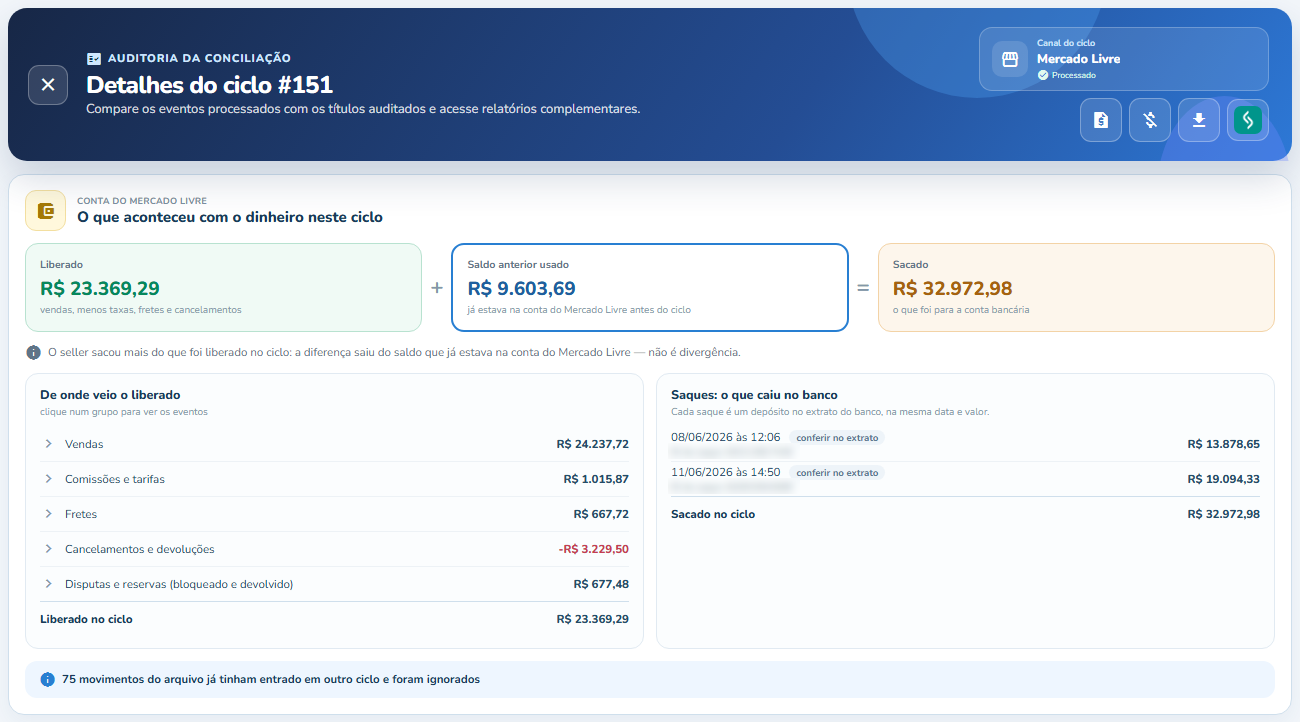The image size is (1300, 722).
Task: Click the Vendas amount R$ 24.237,72
Action: tap(593, 444)
